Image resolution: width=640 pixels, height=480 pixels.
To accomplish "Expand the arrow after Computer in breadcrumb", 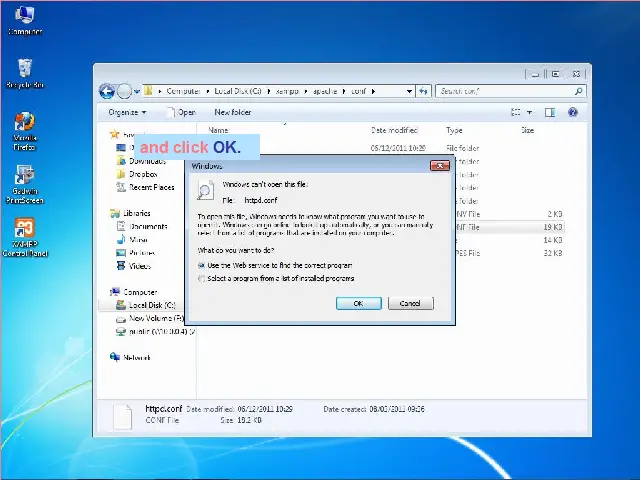I will pos(207,91).
